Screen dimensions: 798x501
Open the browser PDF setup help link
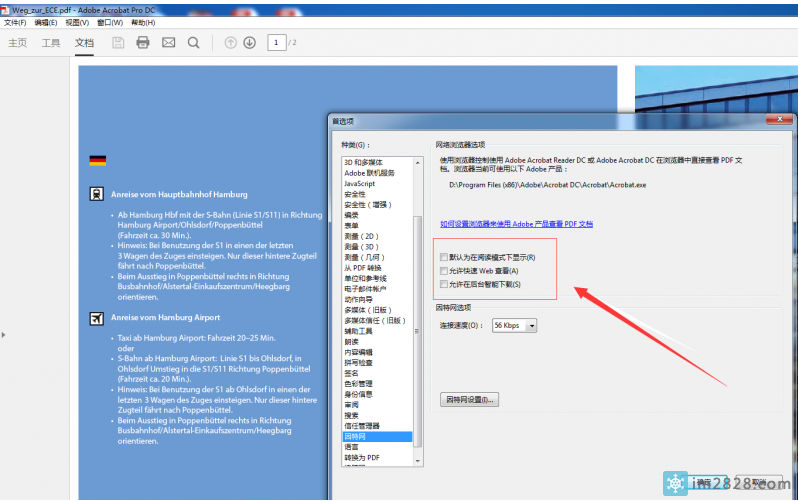(516, 224)
